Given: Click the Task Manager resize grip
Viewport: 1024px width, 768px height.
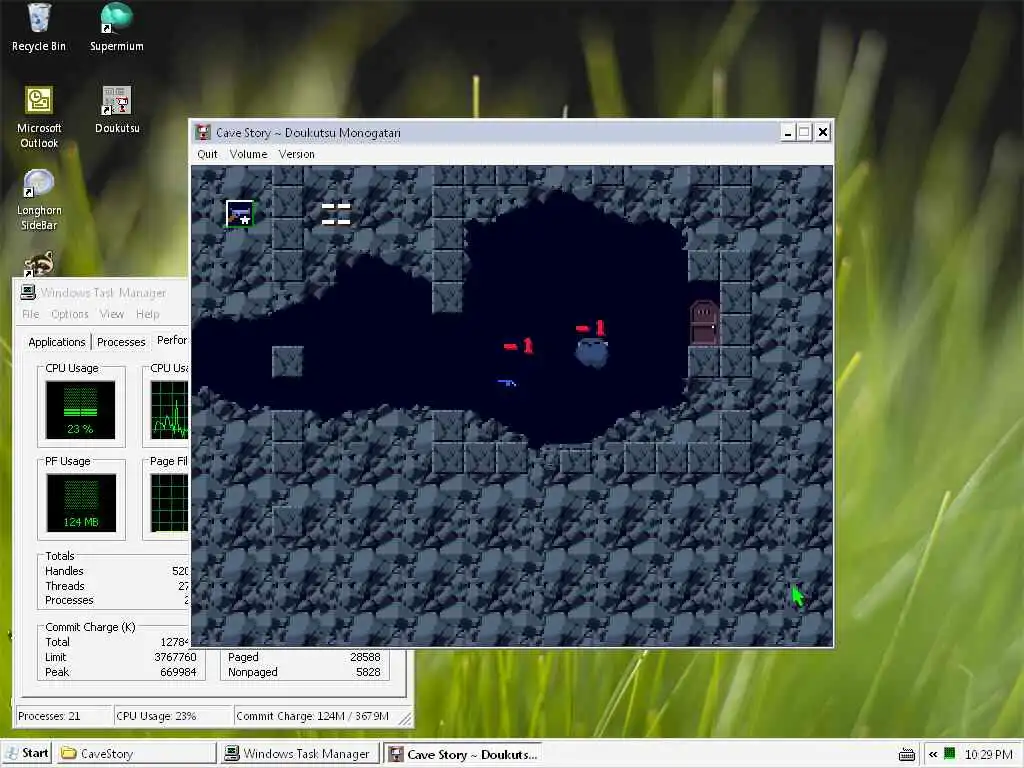Looking at the screenshot, I should (x=405, y=718).
